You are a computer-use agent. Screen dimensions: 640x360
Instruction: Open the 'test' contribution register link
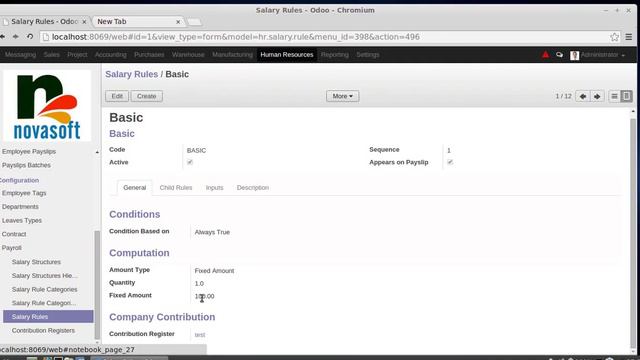[x=200, y=335]
